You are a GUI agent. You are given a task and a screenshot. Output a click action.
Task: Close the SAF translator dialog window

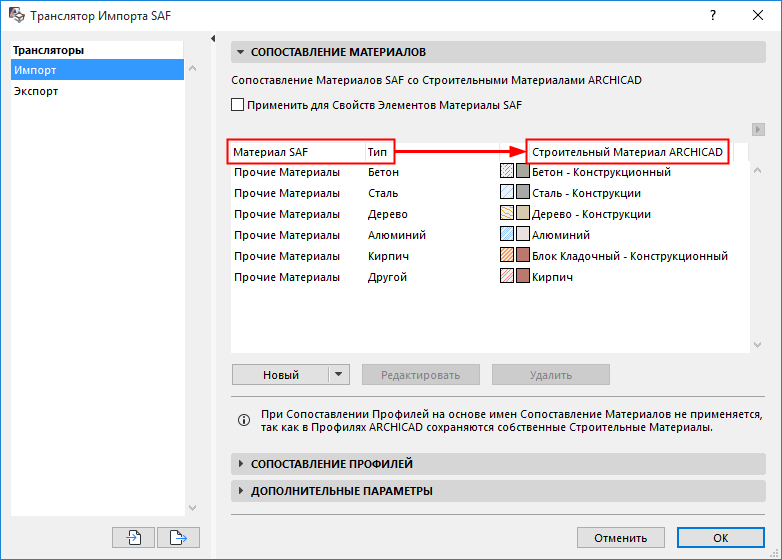[758, 15]
